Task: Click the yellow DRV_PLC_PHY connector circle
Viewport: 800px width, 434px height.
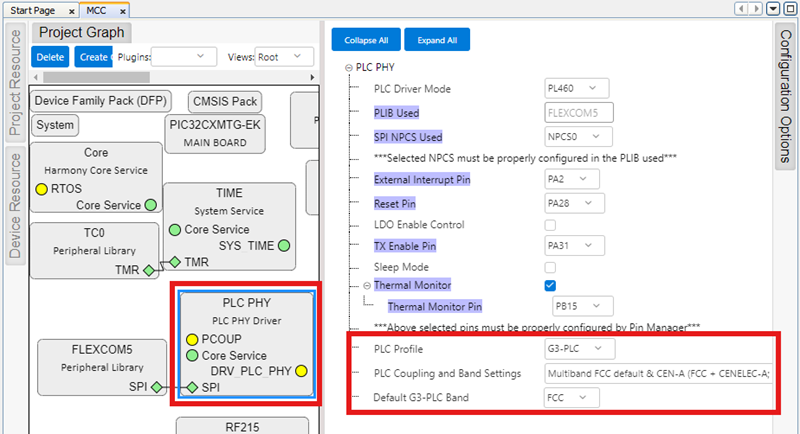Action: click(300, 371)
